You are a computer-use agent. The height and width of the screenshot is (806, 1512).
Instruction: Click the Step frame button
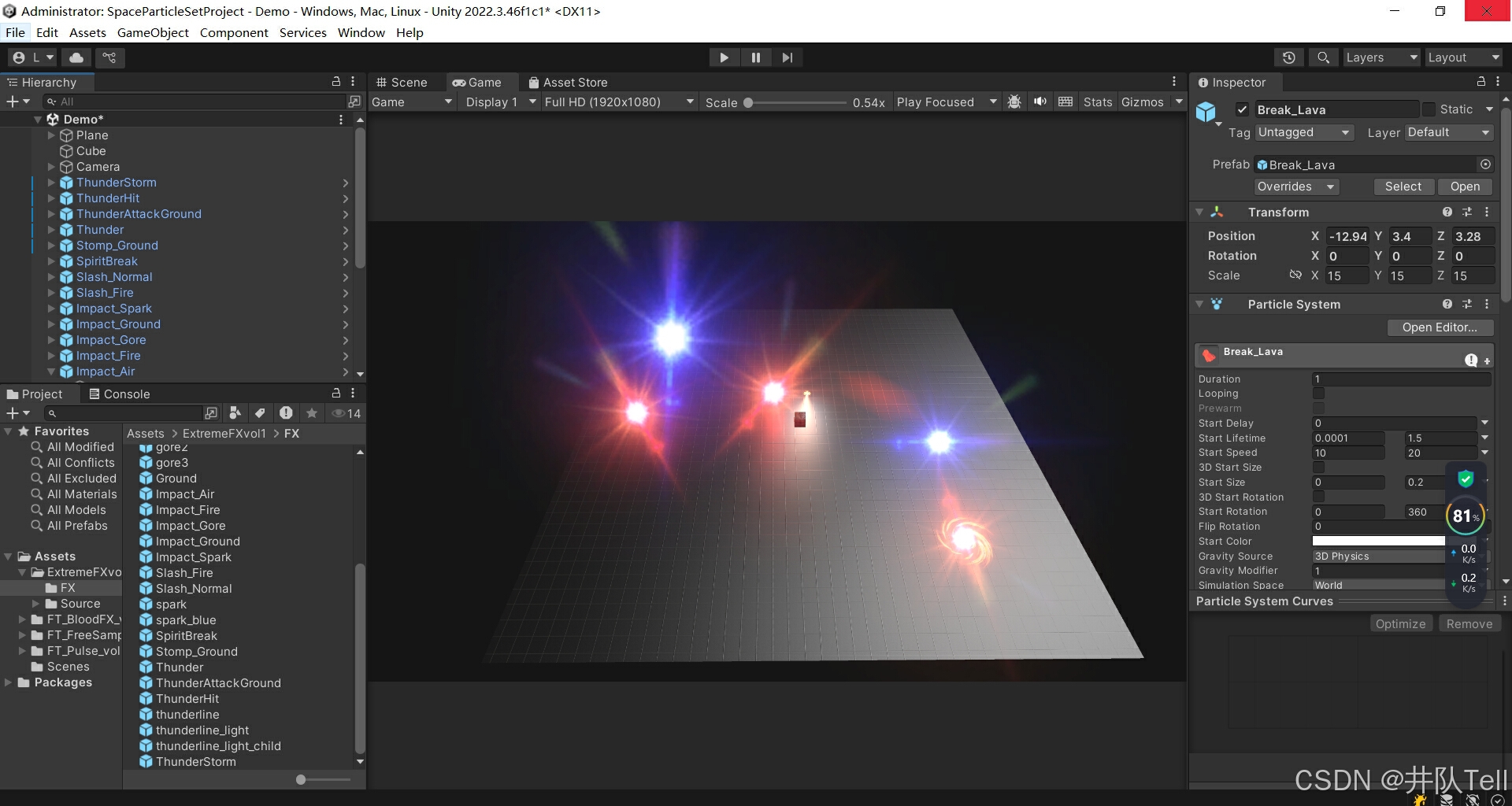point(787,57)
